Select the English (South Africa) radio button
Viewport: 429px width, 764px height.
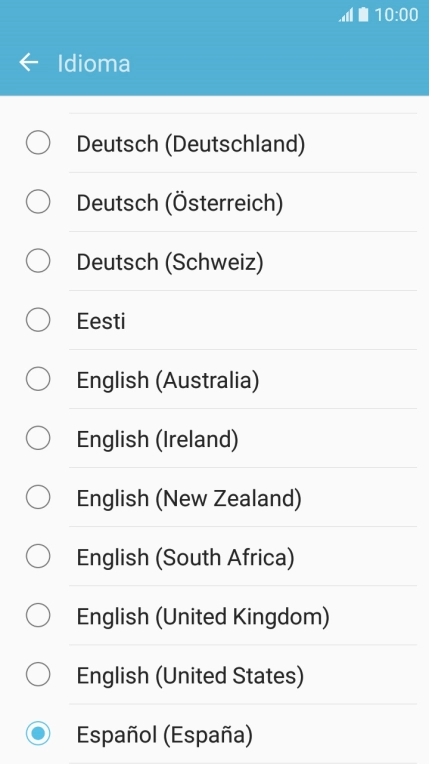click(x=38, y=556)
